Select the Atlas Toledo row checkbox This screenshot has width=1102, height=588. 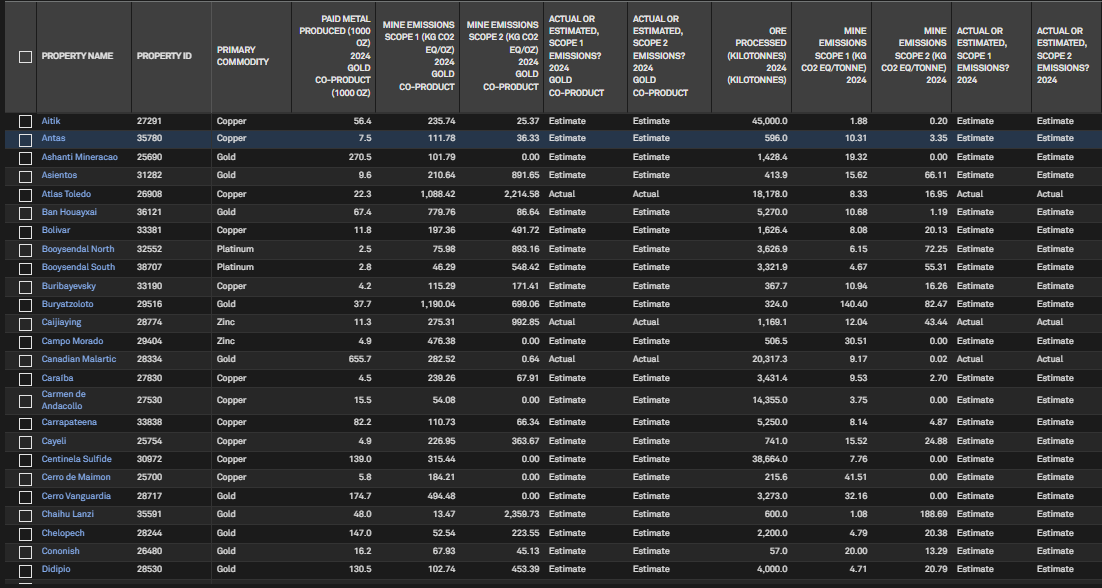(25, 194)
